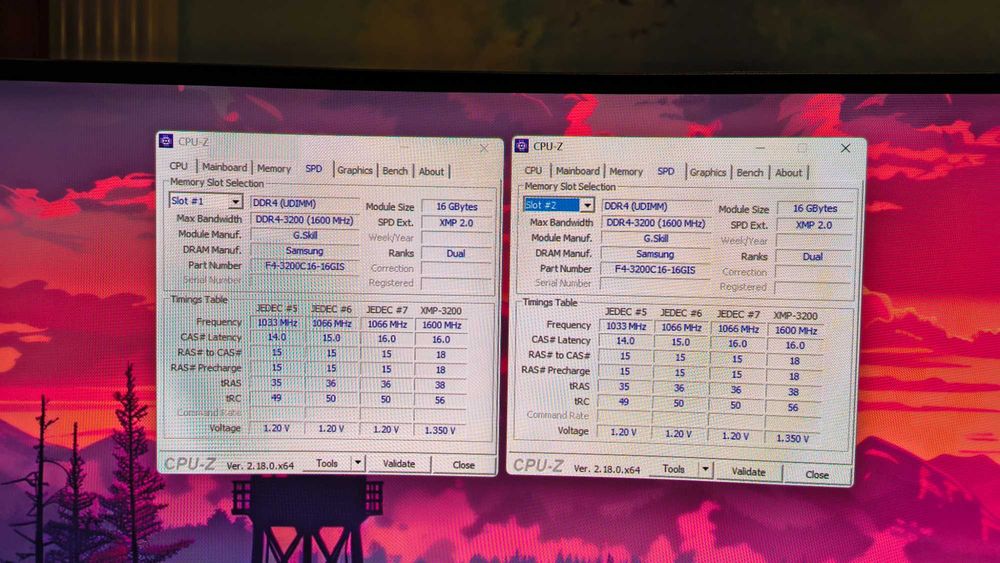The width and height of the screenshot is (1000, 563).
Task: Click the Close button in the right window
Action: [817, 474]
